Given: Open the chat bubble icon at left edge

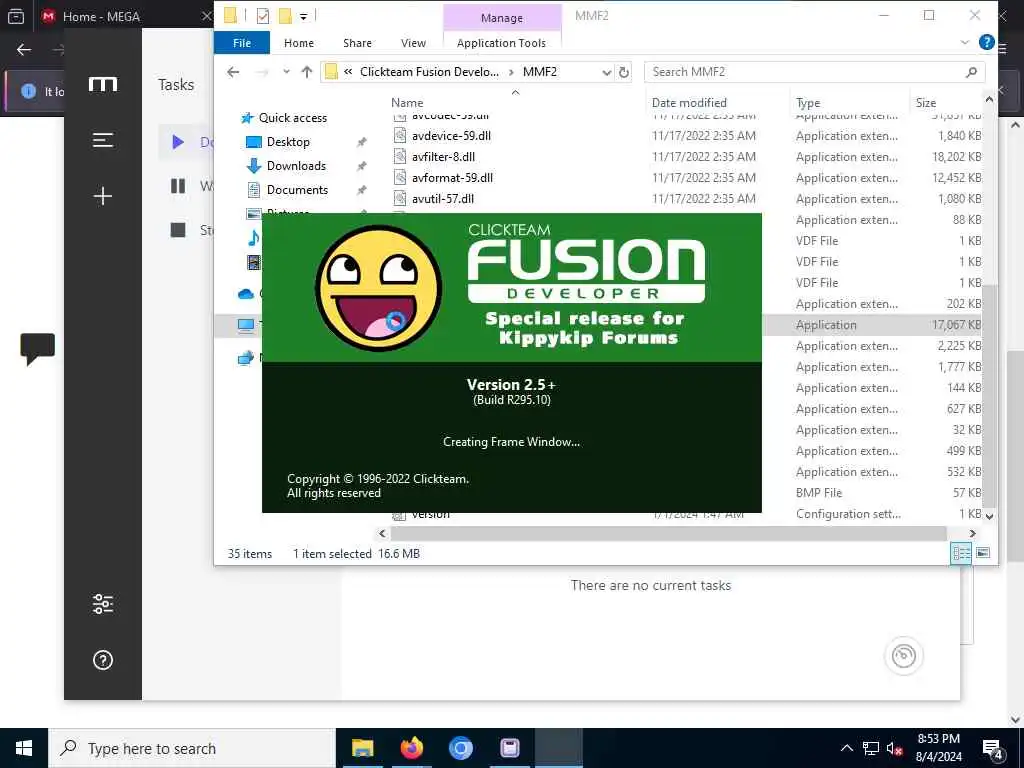Looking at the screenshot, I should point(37,348).
